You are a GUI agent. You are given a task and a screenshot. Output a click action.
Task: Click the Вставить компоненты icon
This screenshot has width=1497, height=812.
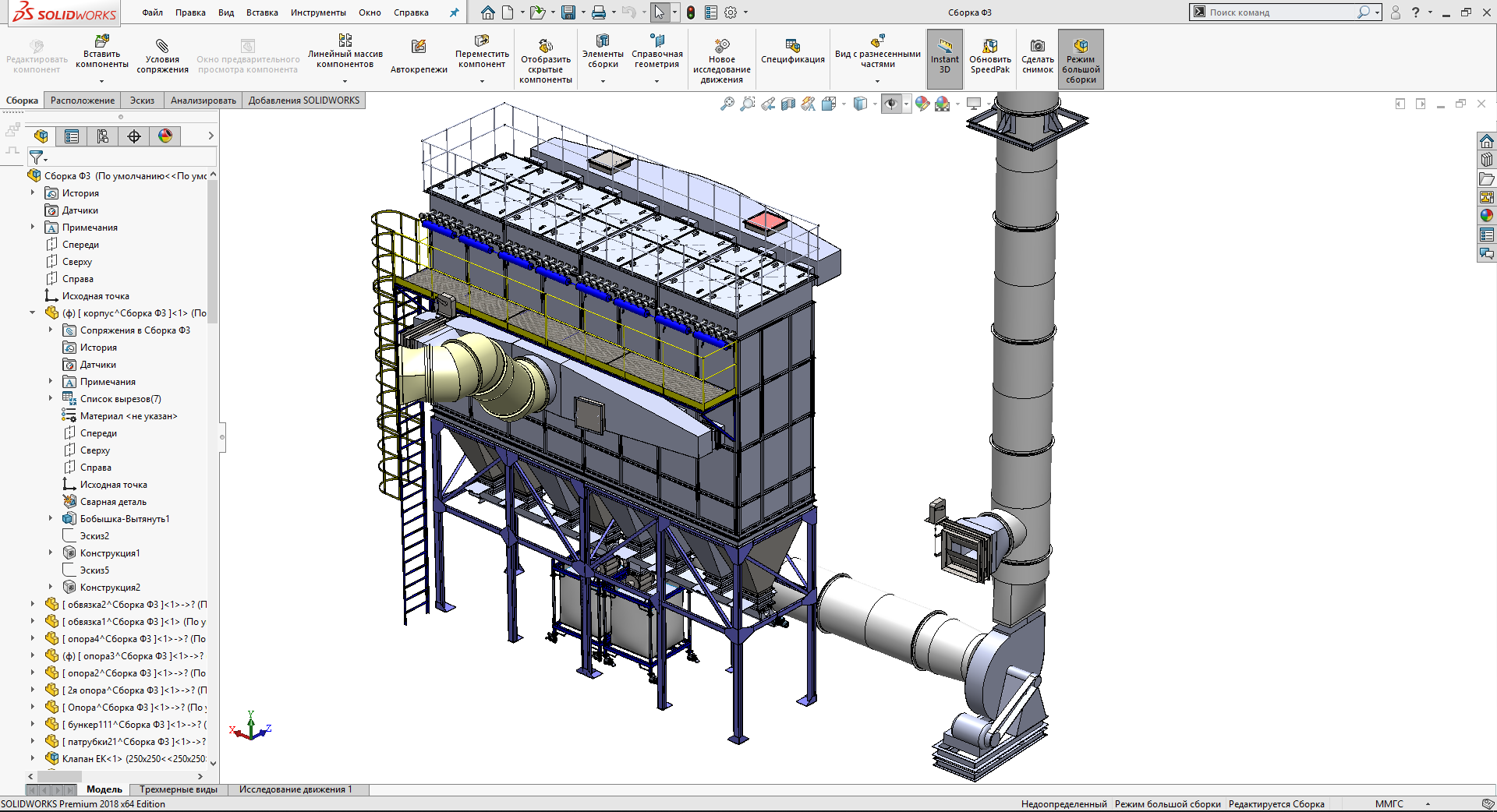(101, 41)
